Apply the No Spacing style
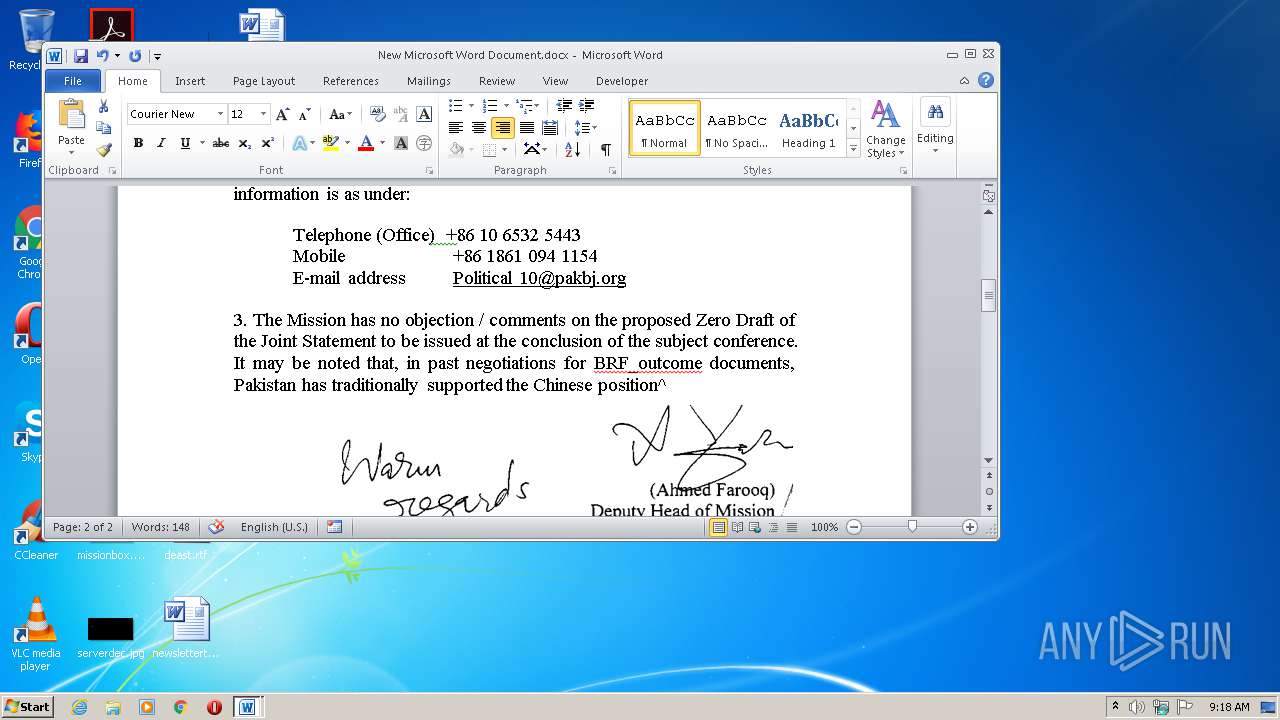 (x=737, y=128)
